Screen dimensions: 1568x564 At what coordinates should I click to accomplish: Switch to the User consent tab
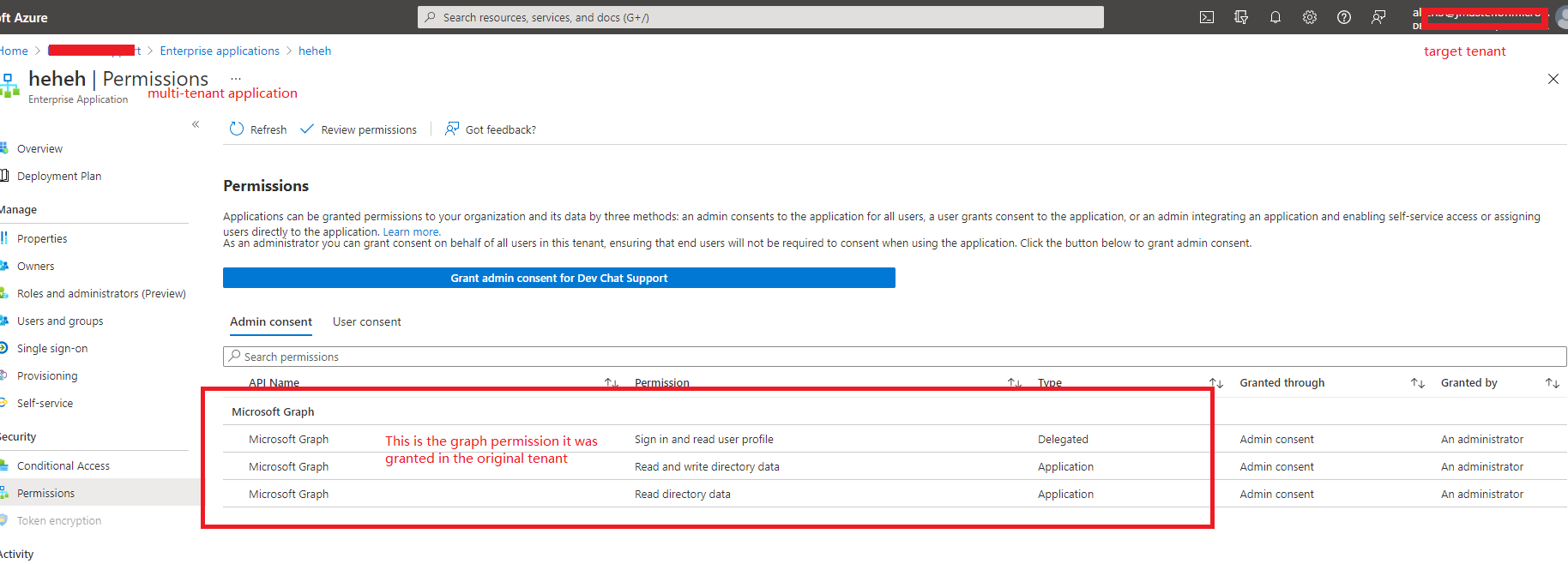pyautogui.click(x=367, y=321)
